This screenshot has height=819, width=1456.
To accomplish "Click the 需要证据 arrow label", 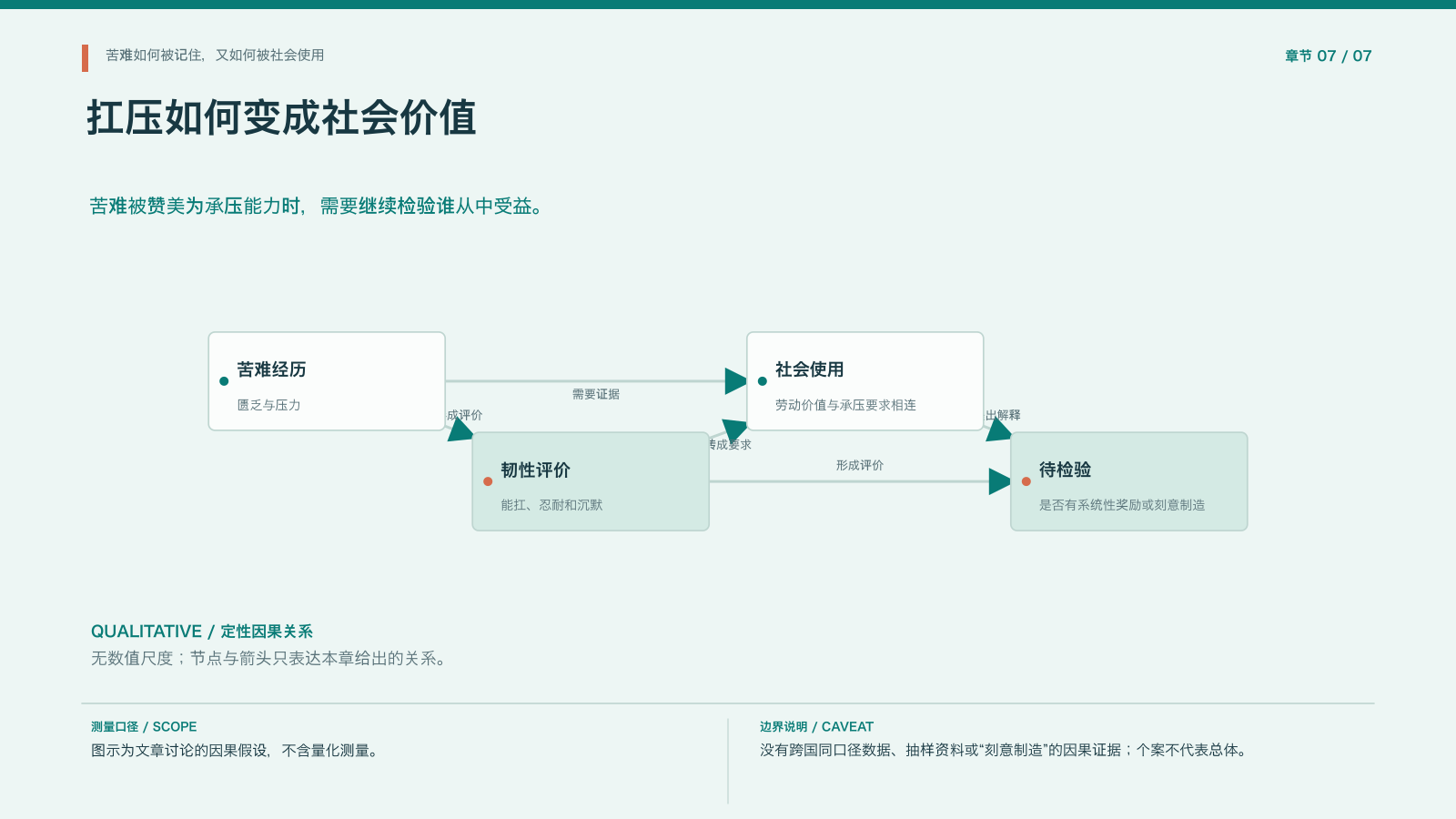I will (596, 394).
